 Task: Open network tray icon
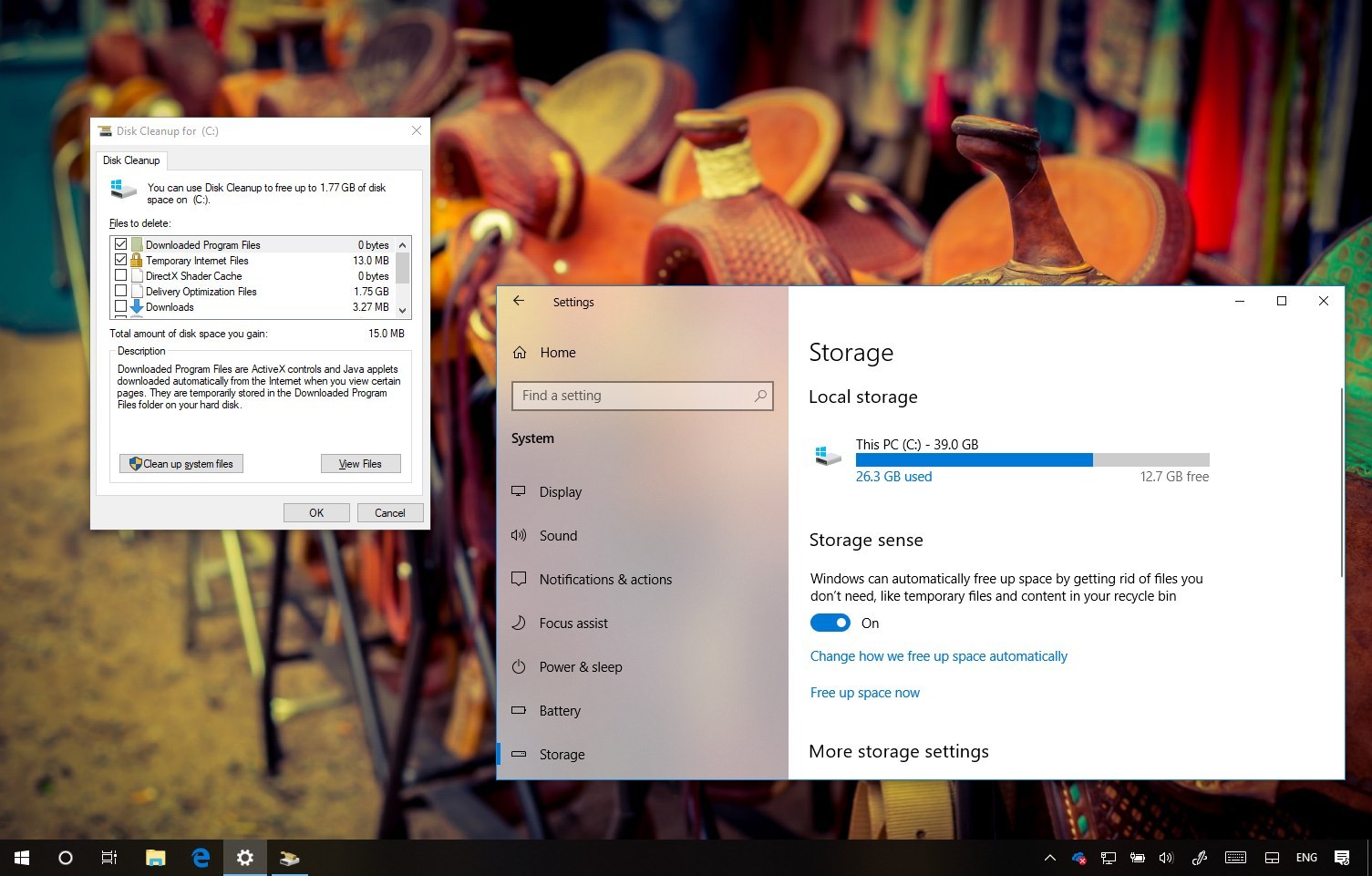pyautogui.click(x=1109, y=858)
